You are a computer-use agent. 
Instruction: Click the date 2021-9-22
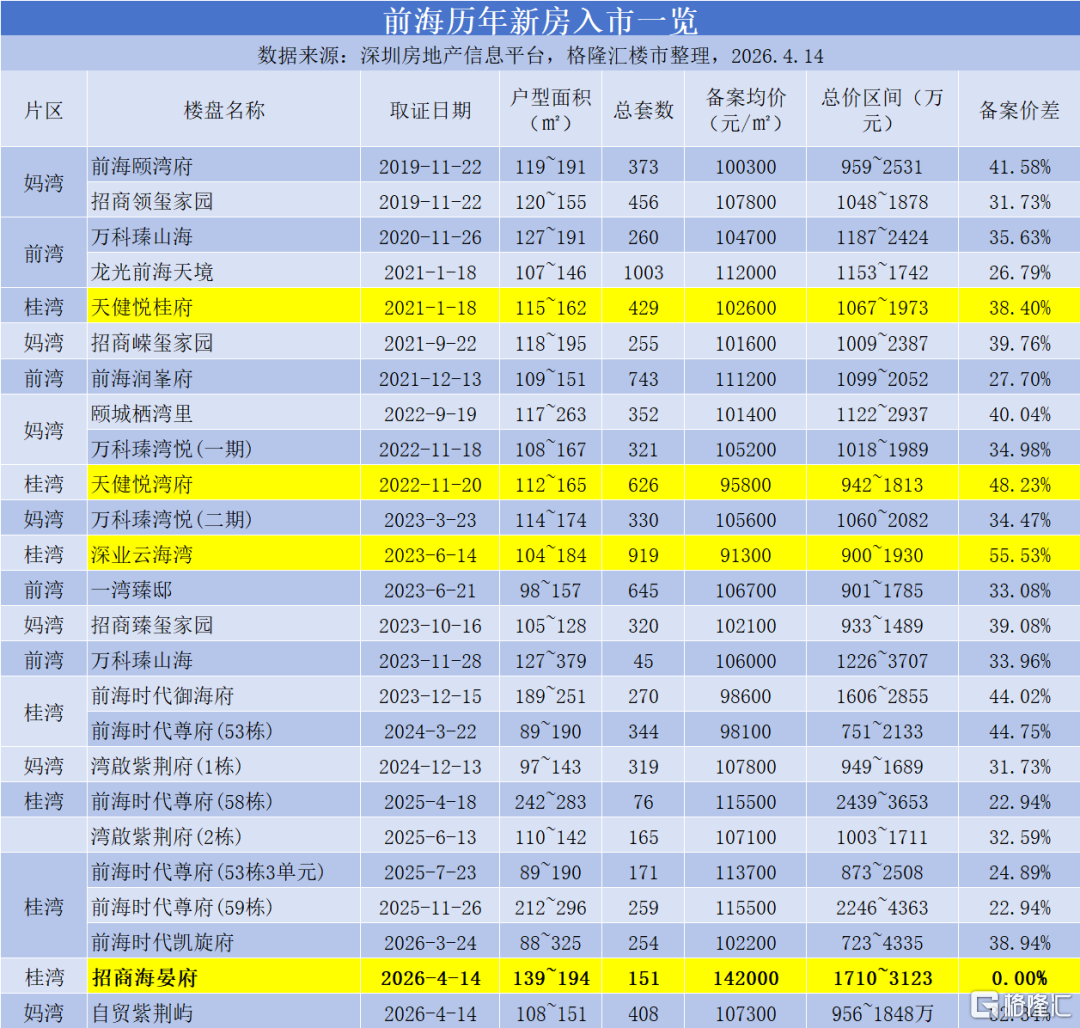point(430,344)
